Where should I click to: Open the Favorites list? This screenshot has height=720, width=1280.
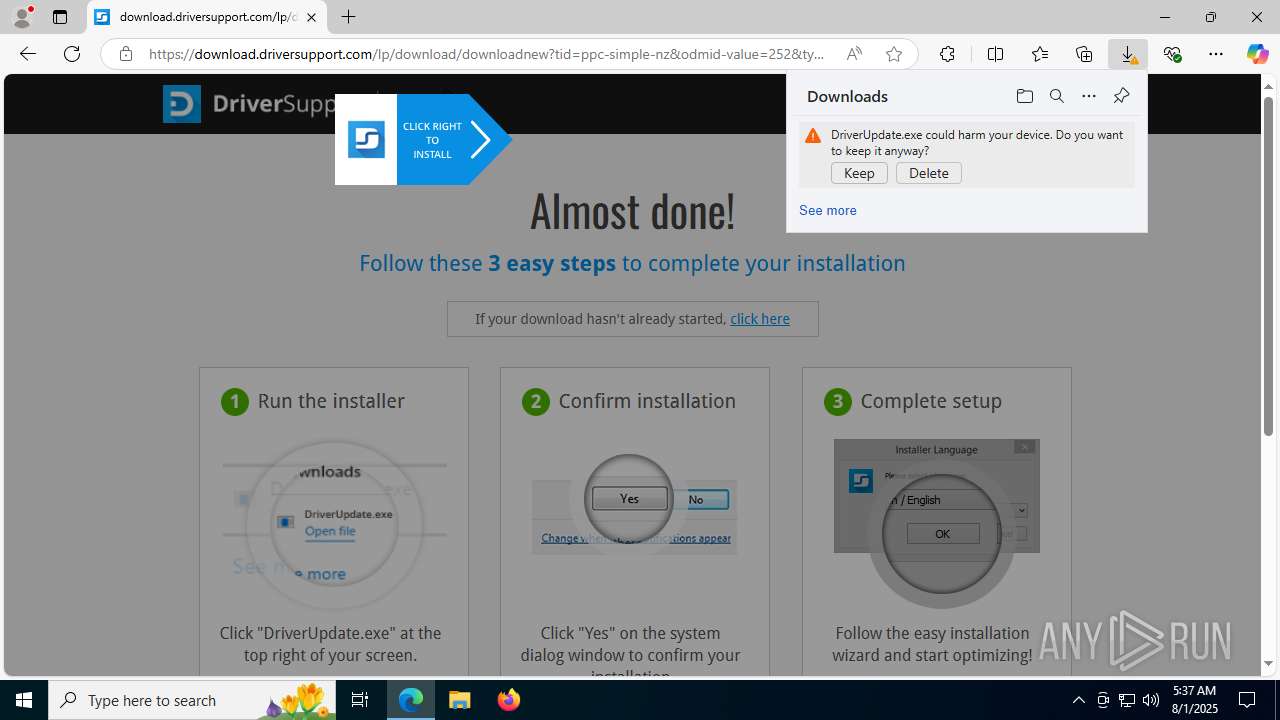[x=1040, y=54]
